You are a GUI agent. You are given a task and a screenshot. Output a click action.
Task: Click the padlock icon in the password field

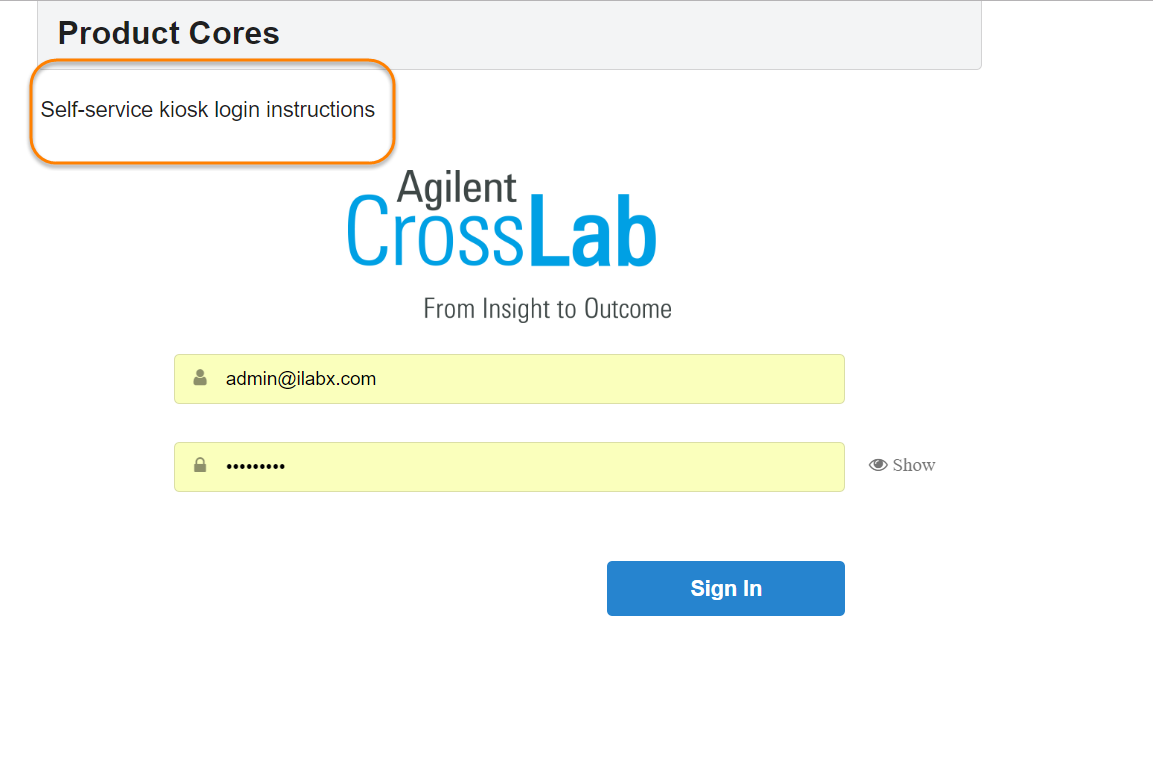coord(200,465)
